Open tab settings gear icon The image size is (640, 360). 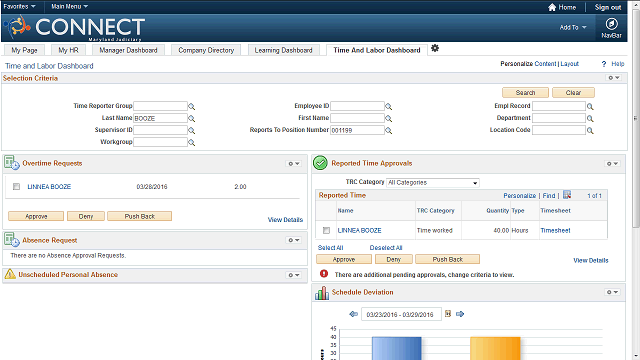point(435,48)
